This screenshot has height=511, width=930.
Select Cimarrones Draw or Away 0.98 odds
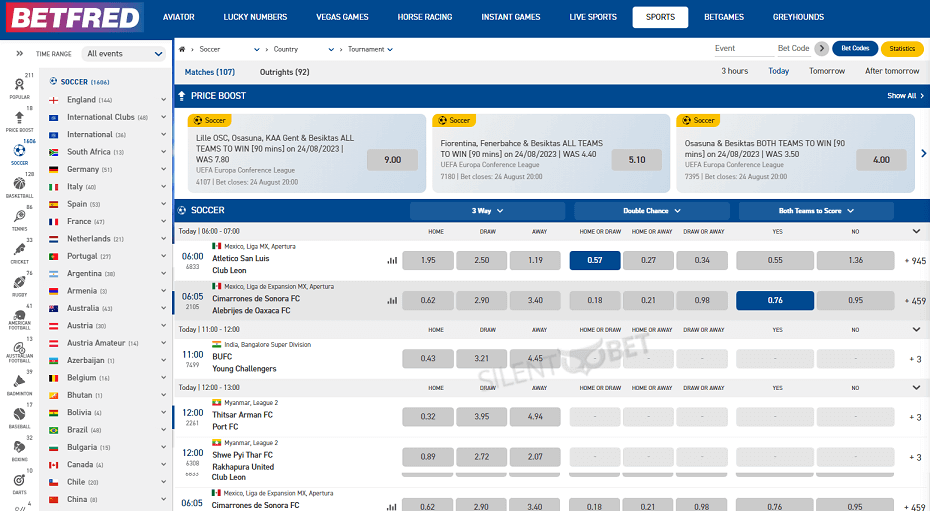tap(702, 301)
